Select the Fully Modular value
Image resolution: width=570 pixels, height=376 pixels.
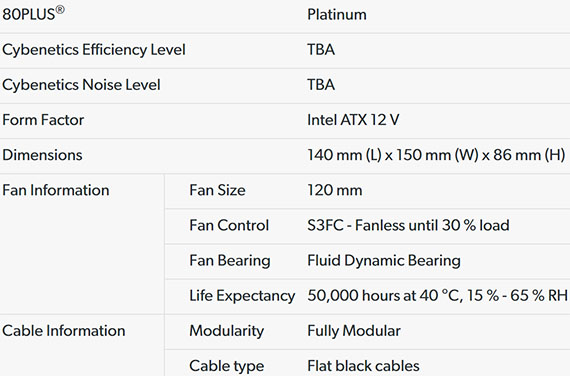tap(354, 331)
